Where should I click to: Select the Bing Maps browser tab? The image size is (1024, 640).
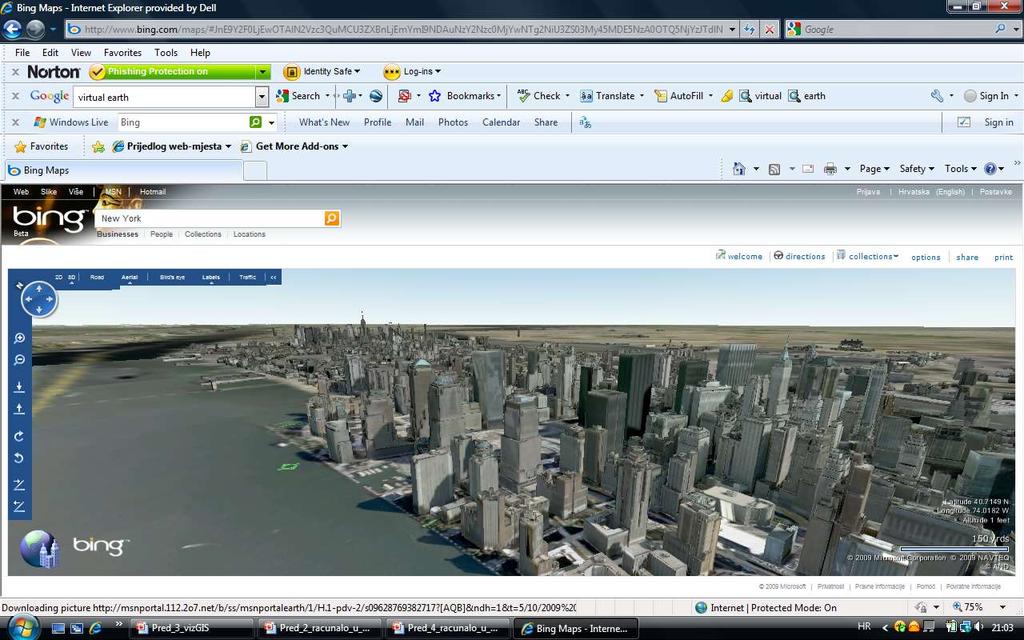point(124,170)
